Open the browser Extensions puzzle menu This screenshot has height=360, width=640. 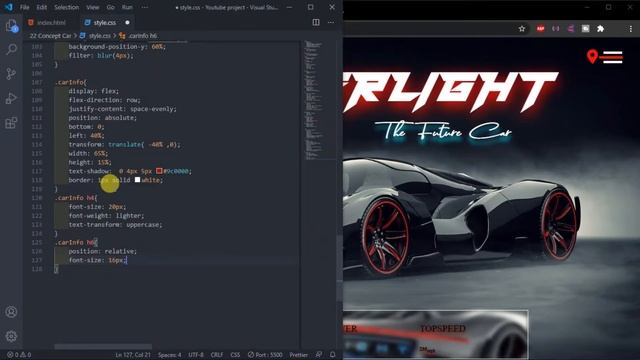point(600,29)
